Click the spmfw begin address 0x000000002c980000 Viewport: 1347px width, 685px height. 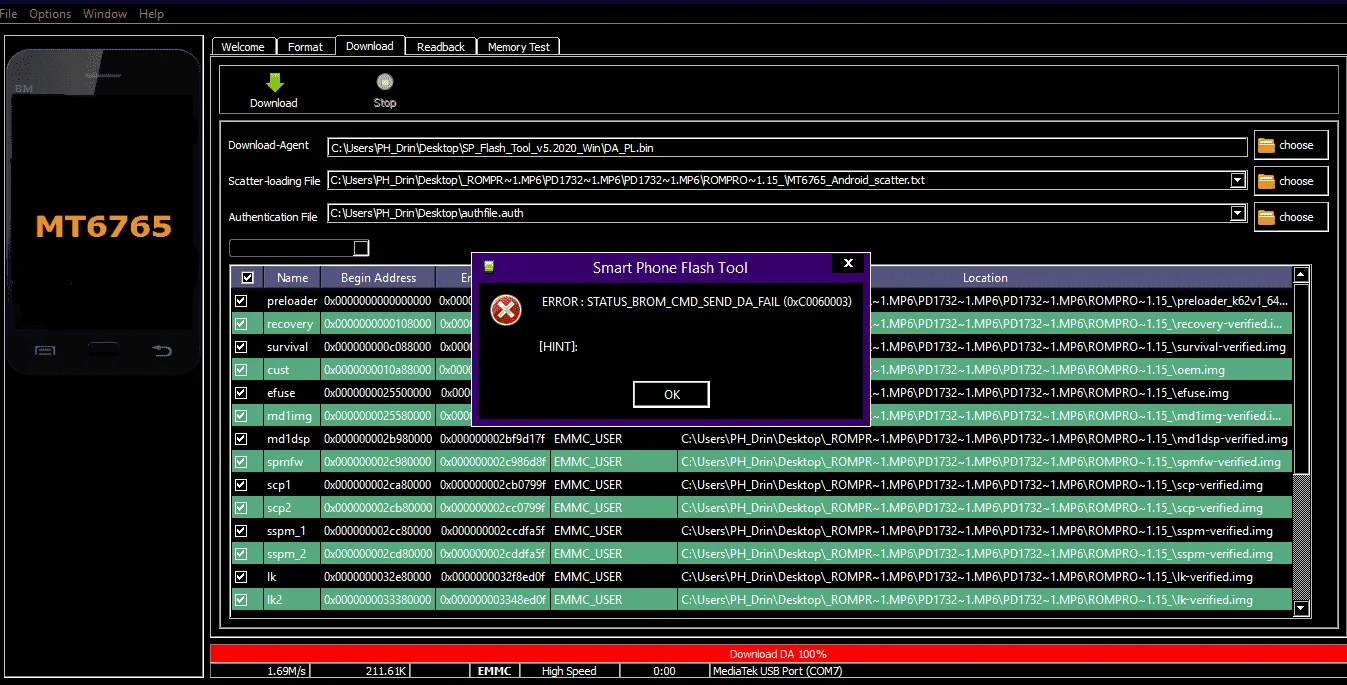pyautogui.click(x=378, y=462)
